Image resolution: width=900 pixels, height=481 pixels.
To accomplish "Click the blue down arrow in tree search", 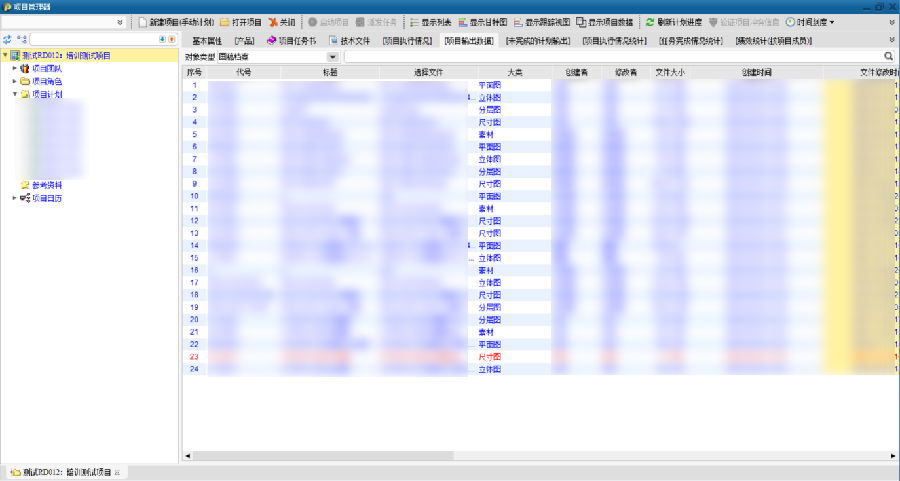I will pos(162,40).
